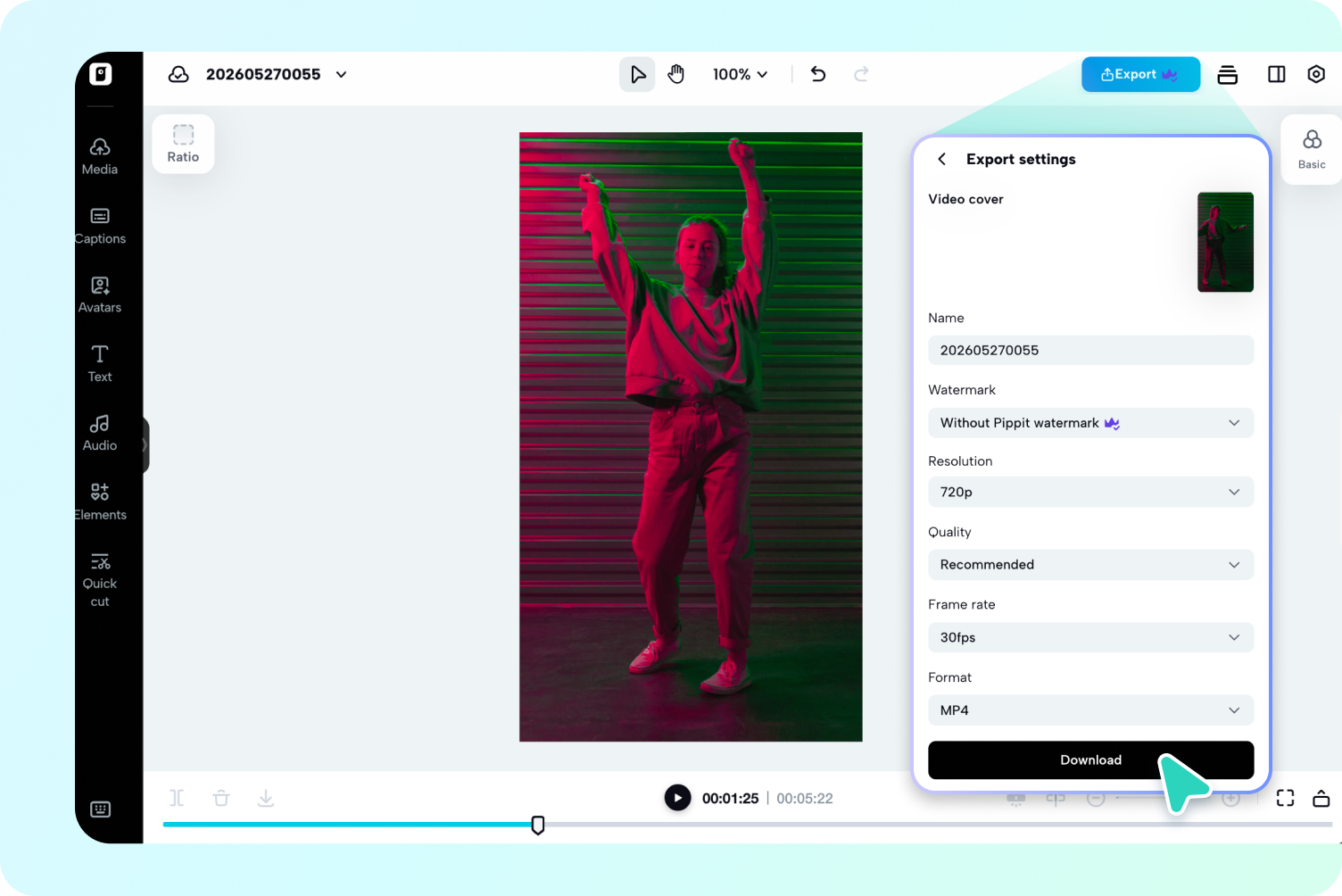Toggle fullscreen preview
The image size is (1342, 896).
point(1285,798)
